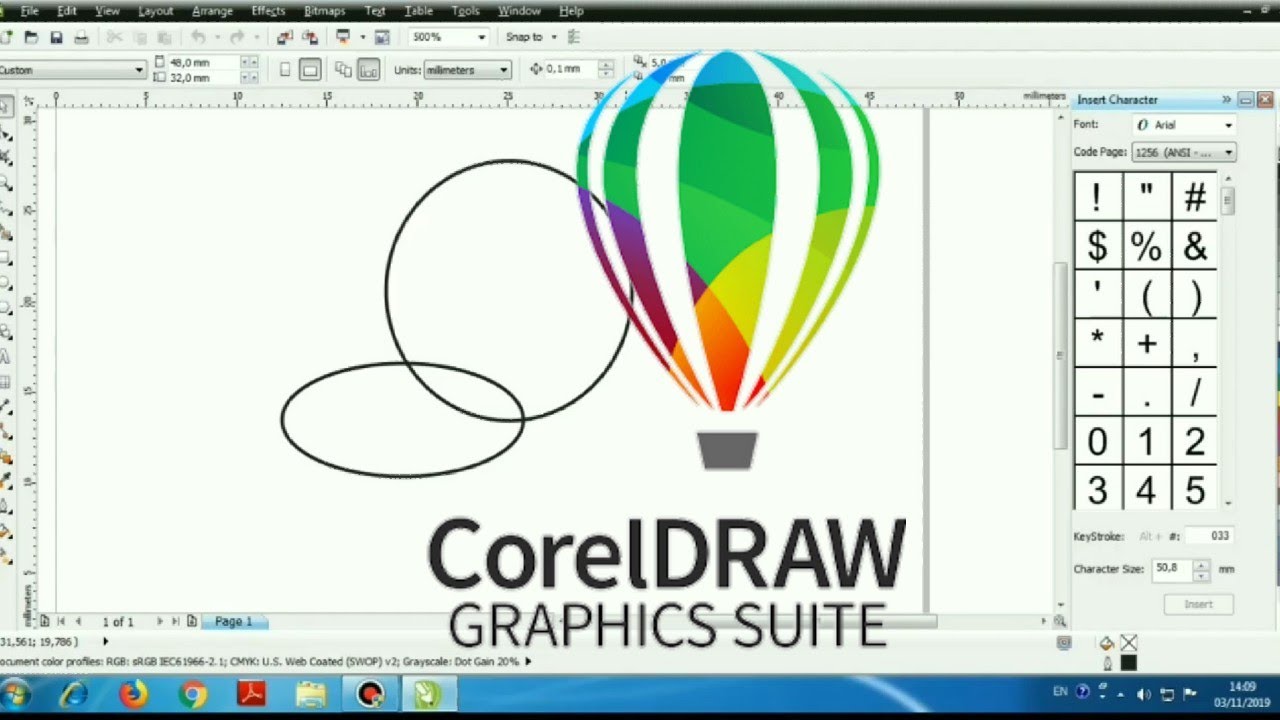Open the Tools menu
This screenshot has width=1280, height=720.
point(465,11)
